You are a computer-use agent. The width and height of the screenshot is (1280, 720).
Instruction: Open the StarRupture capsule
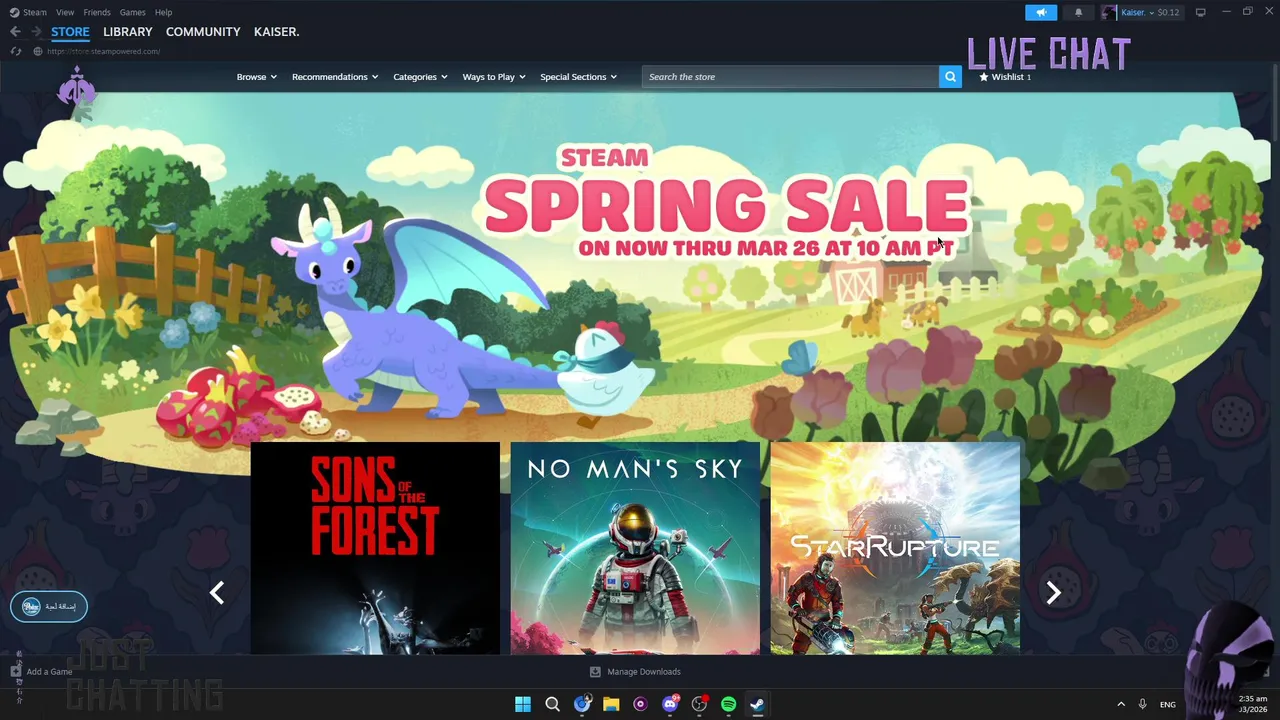[895, 548]
